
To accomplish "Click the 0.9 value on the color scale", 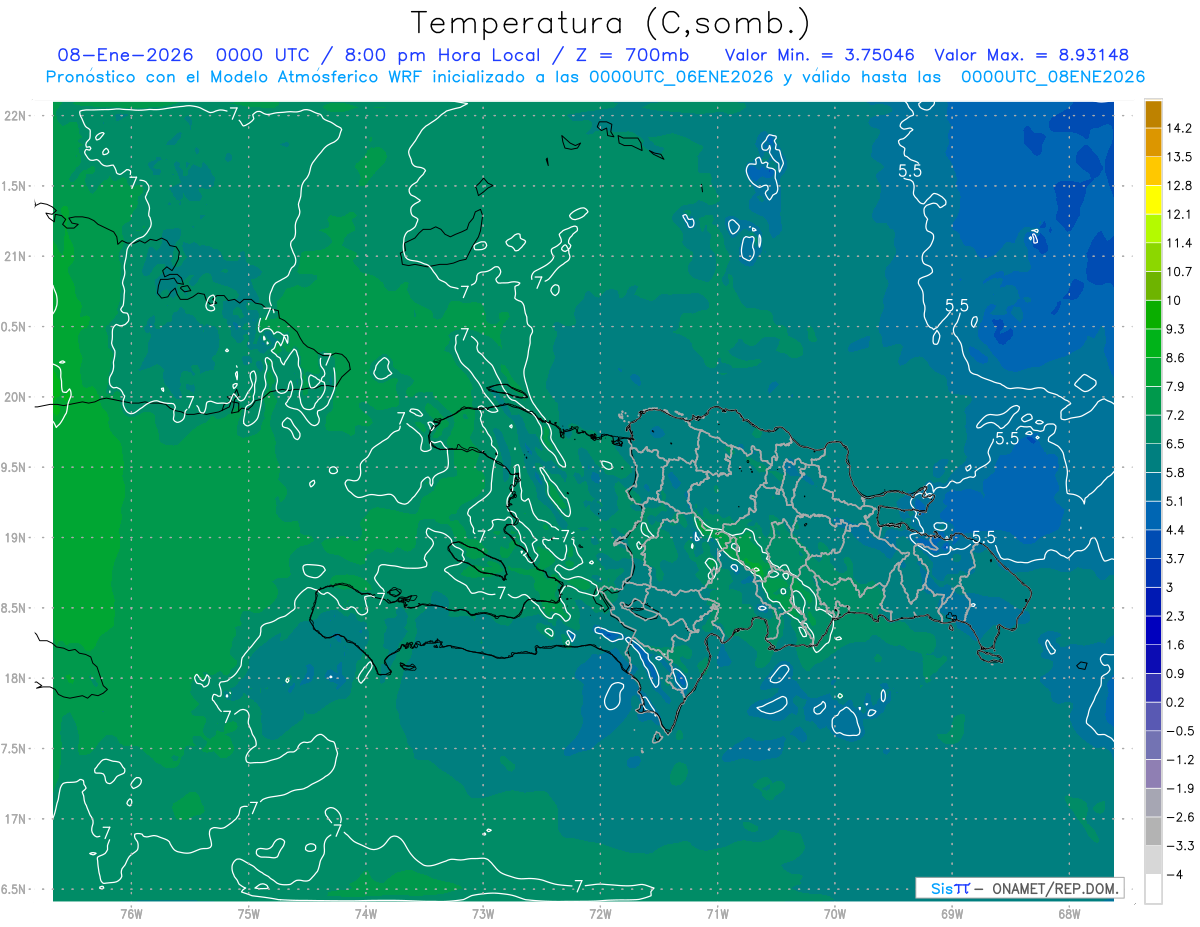I will (x=1175, y=674).
